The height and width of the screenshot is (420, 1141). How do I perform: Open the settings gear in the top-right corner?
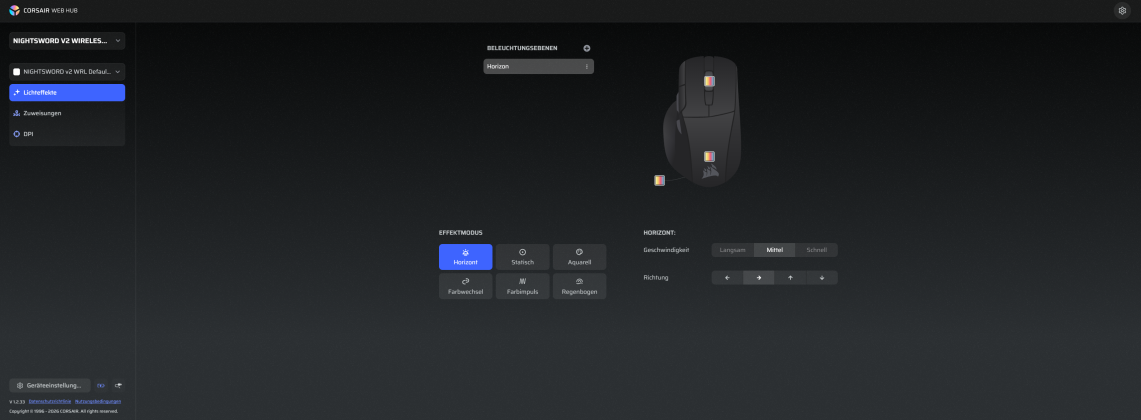[1122, 10]
